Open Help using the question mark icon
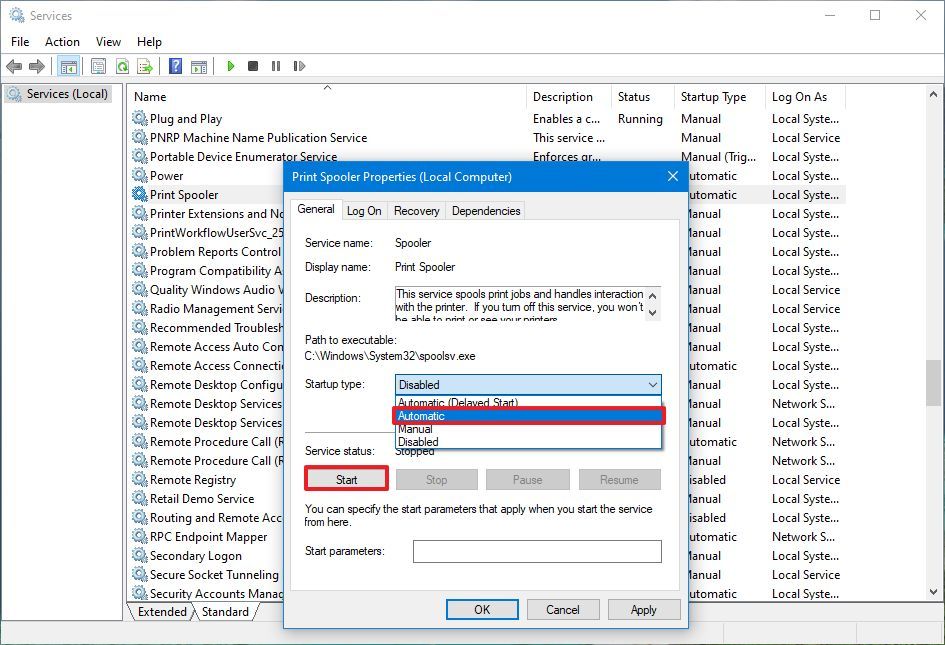 175,66
